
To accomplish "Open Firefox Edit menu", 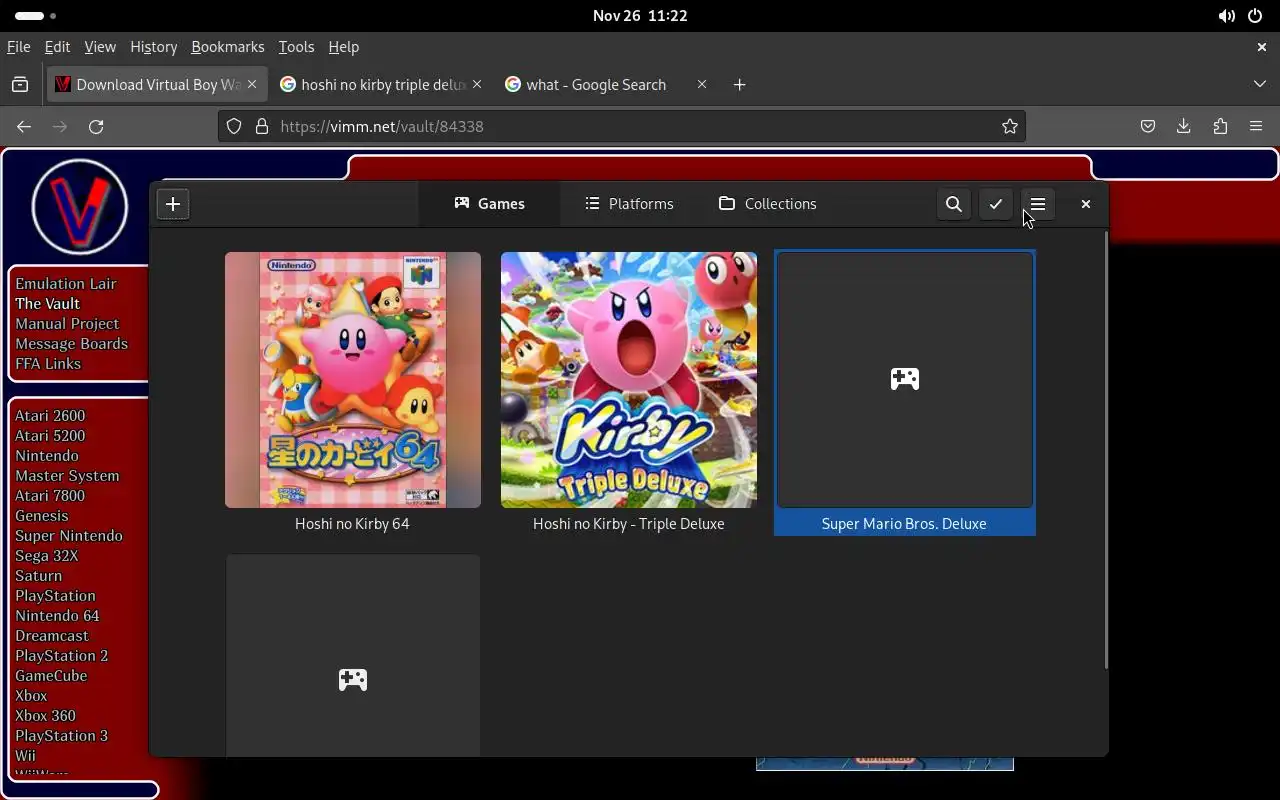I will [x=57, y=47].
